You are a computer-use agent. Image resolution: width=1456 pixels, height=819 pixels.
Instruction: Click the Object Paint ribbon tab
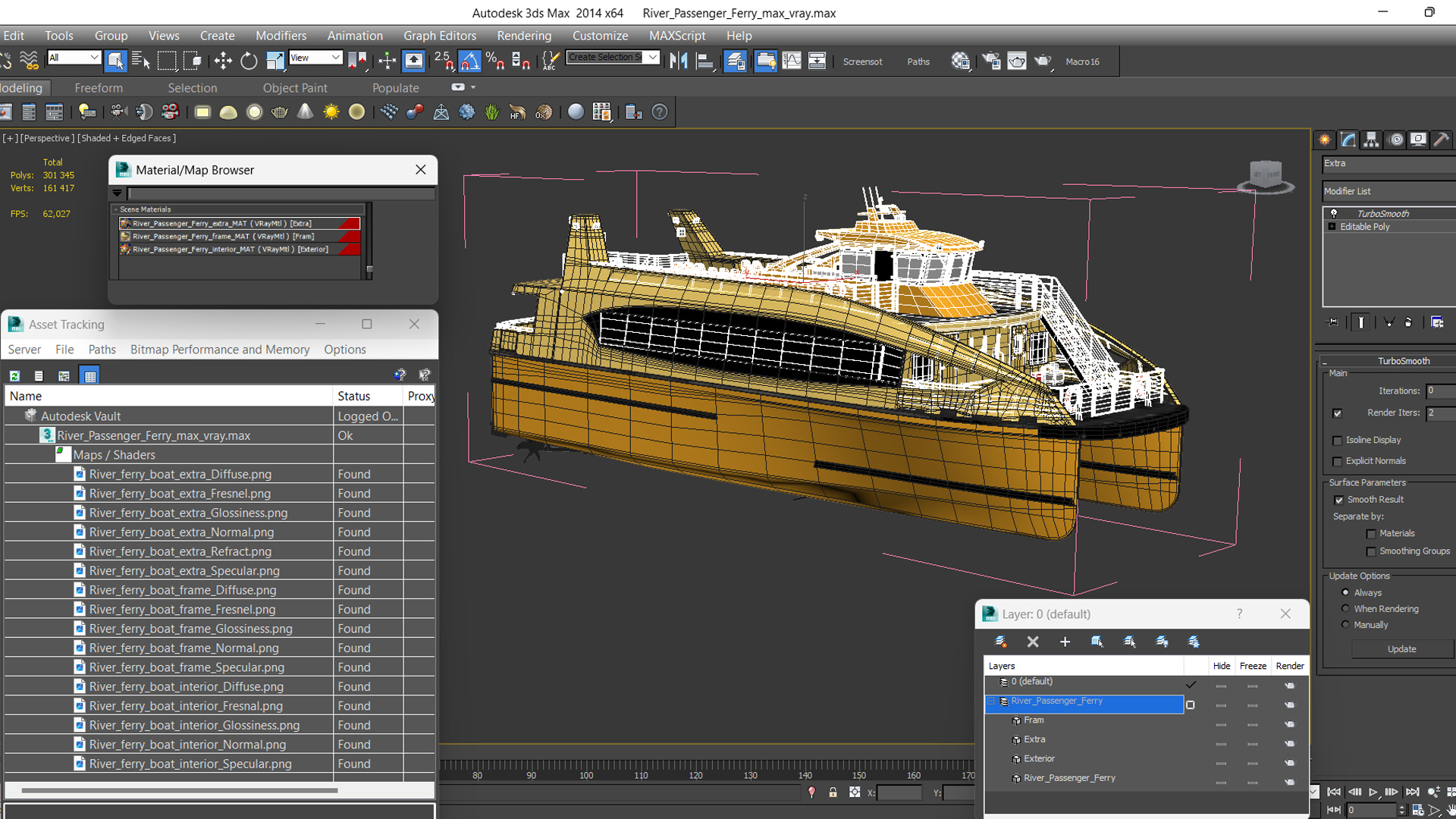pyautogui.click(x=295, y=88)
